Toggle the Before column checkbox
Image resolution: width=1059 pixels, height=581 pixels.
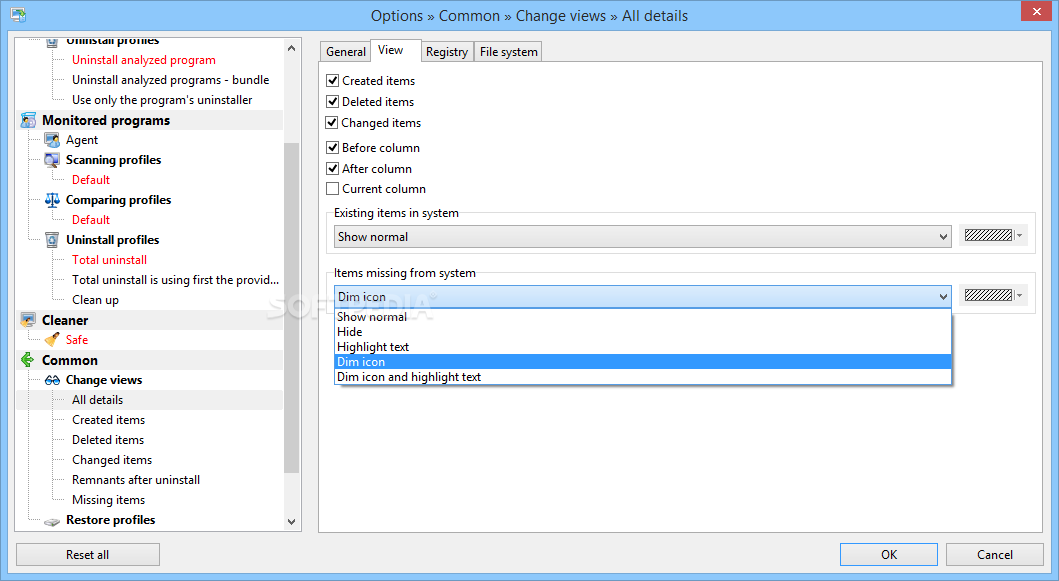pyautogui.click(x=332, y=147)
